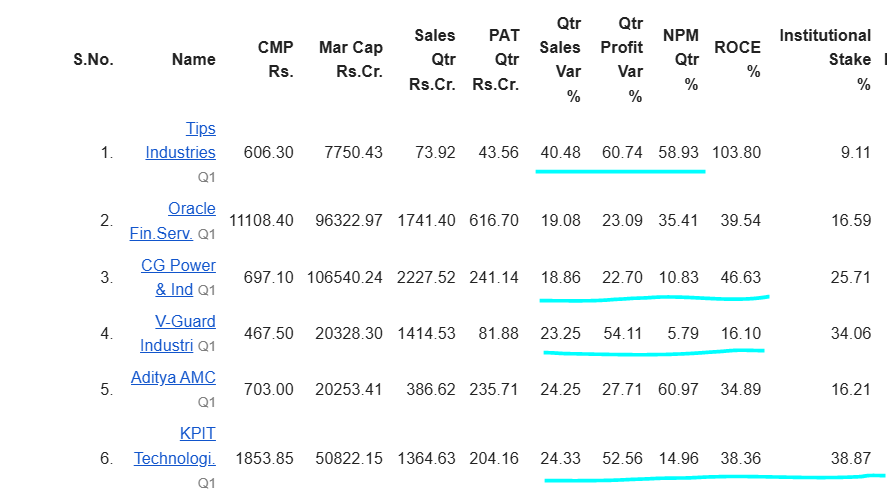The width and height of the screenshot is (887, 502).
Task: Select Oracle Fin.Serv. ROCE value 39.54
Action: [x=740, y=221]
